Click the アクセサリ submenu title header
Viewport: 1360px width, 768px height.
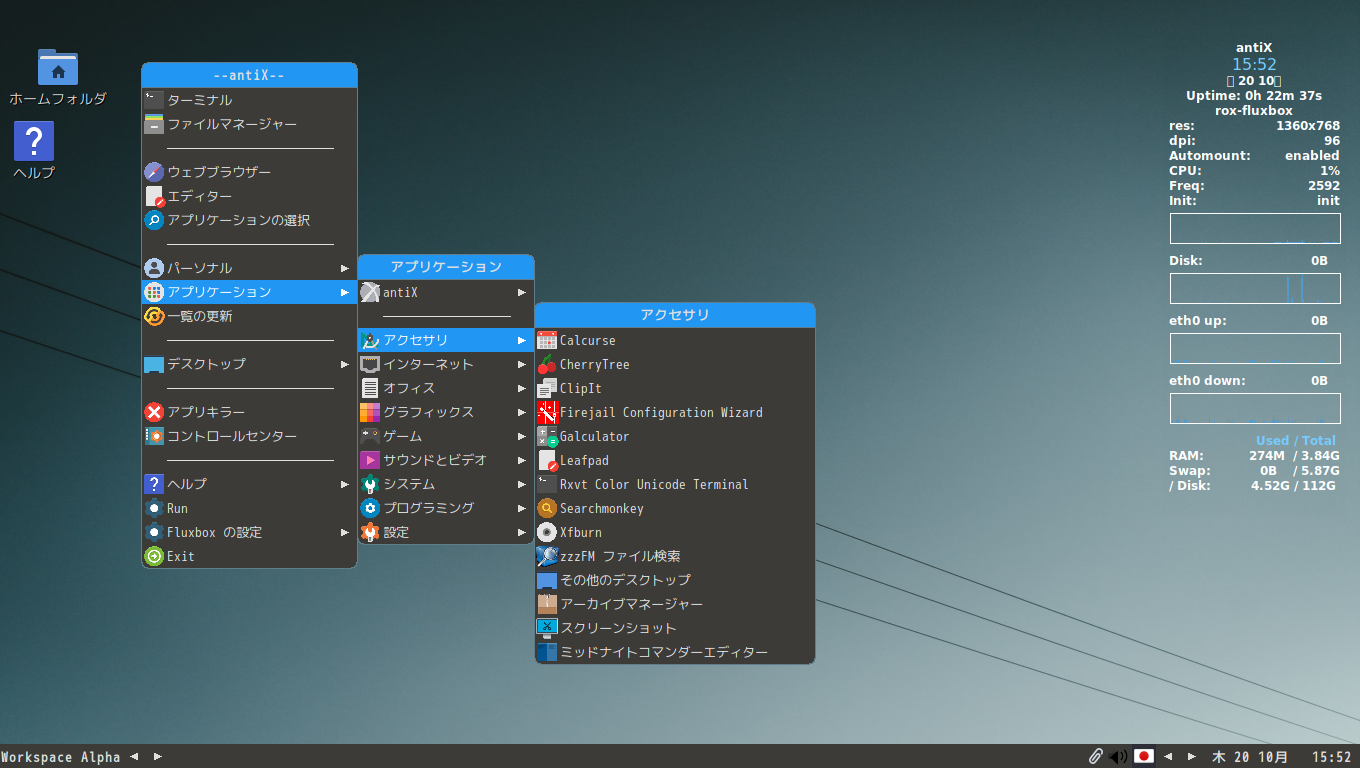(x=675, y=315)
